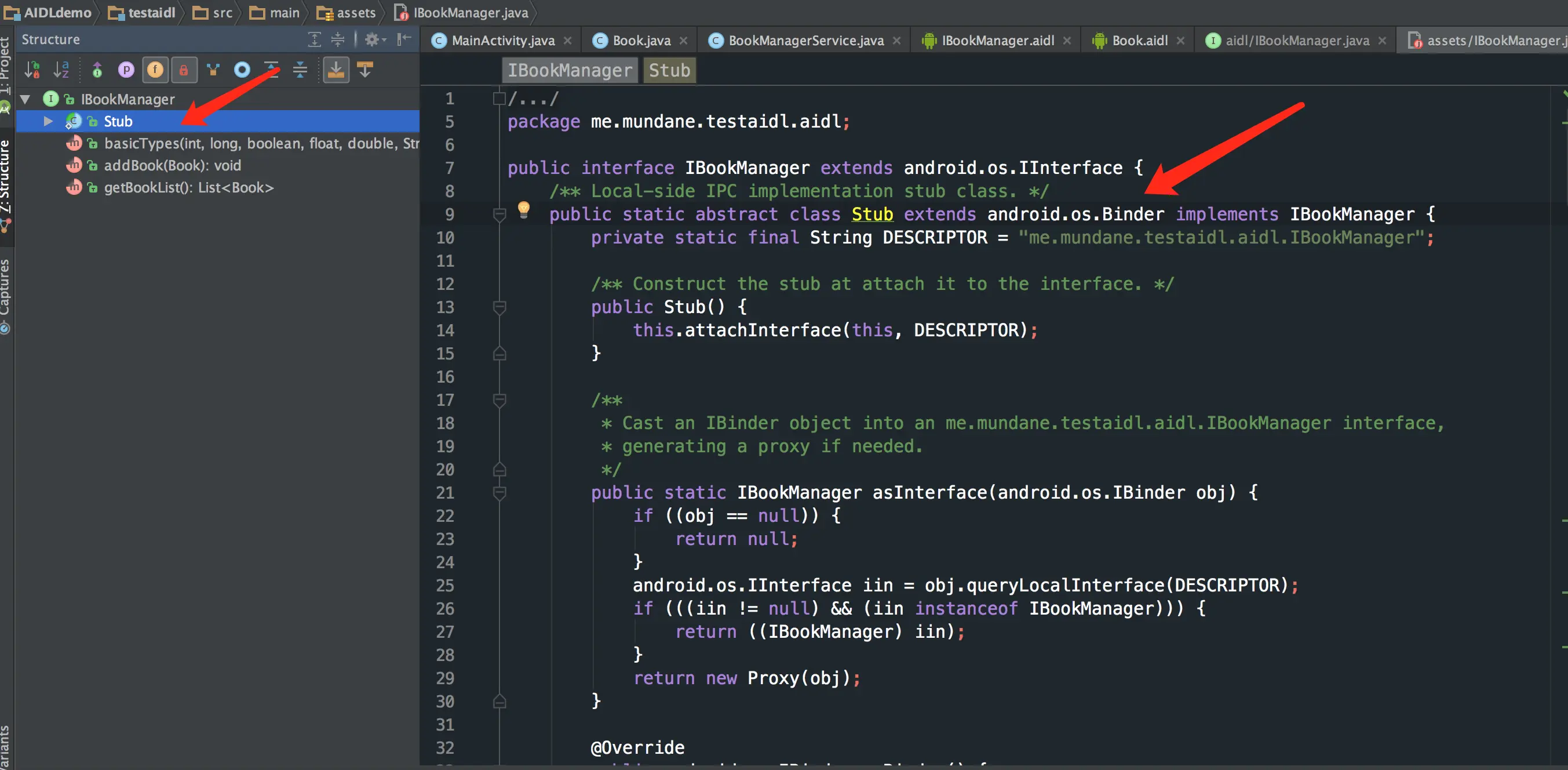Switch to BookManagerService.java tab

805,40
